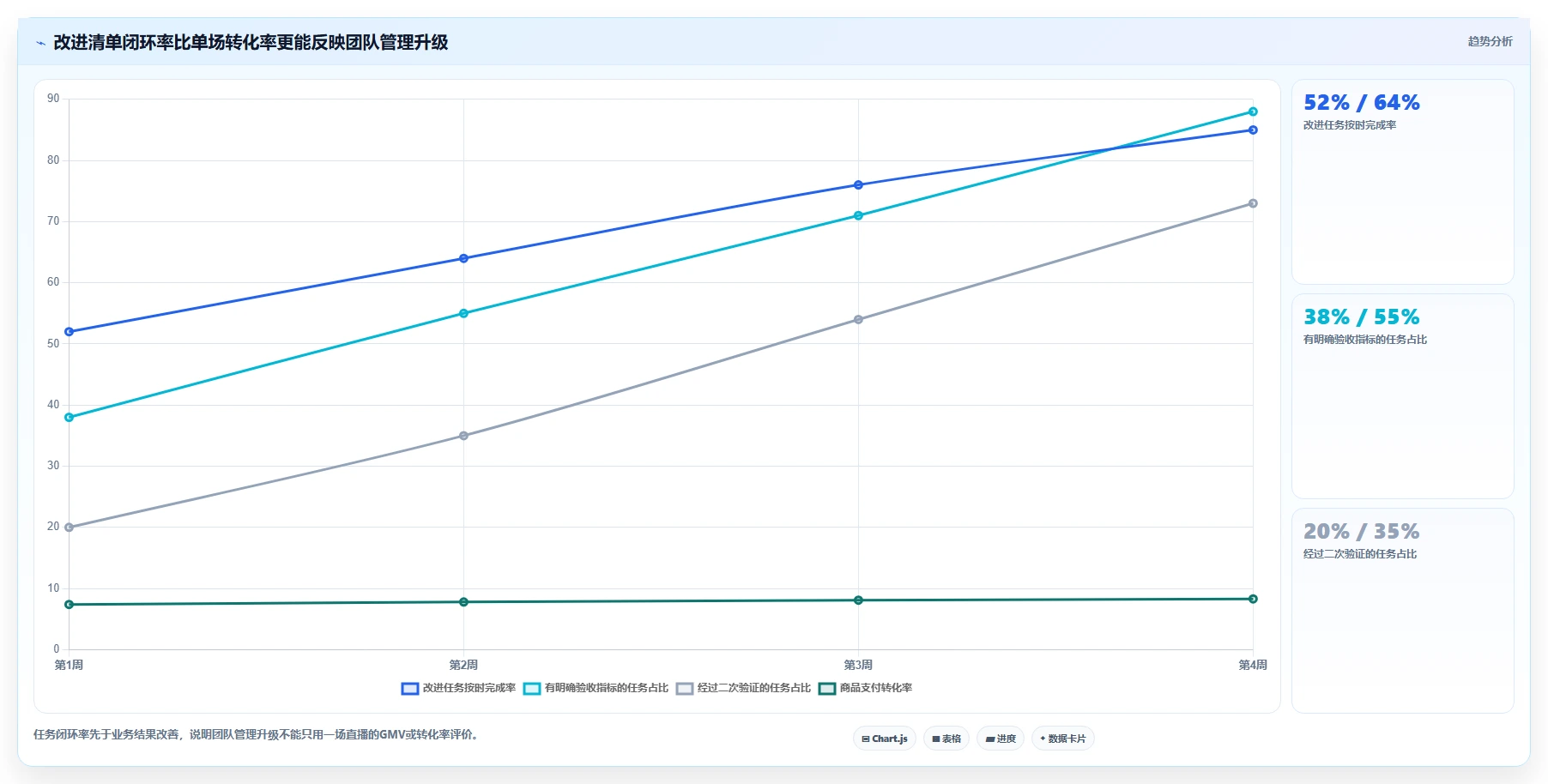Click the 第2周 point on the green 商品支付转化率 line

coord(463,602)
